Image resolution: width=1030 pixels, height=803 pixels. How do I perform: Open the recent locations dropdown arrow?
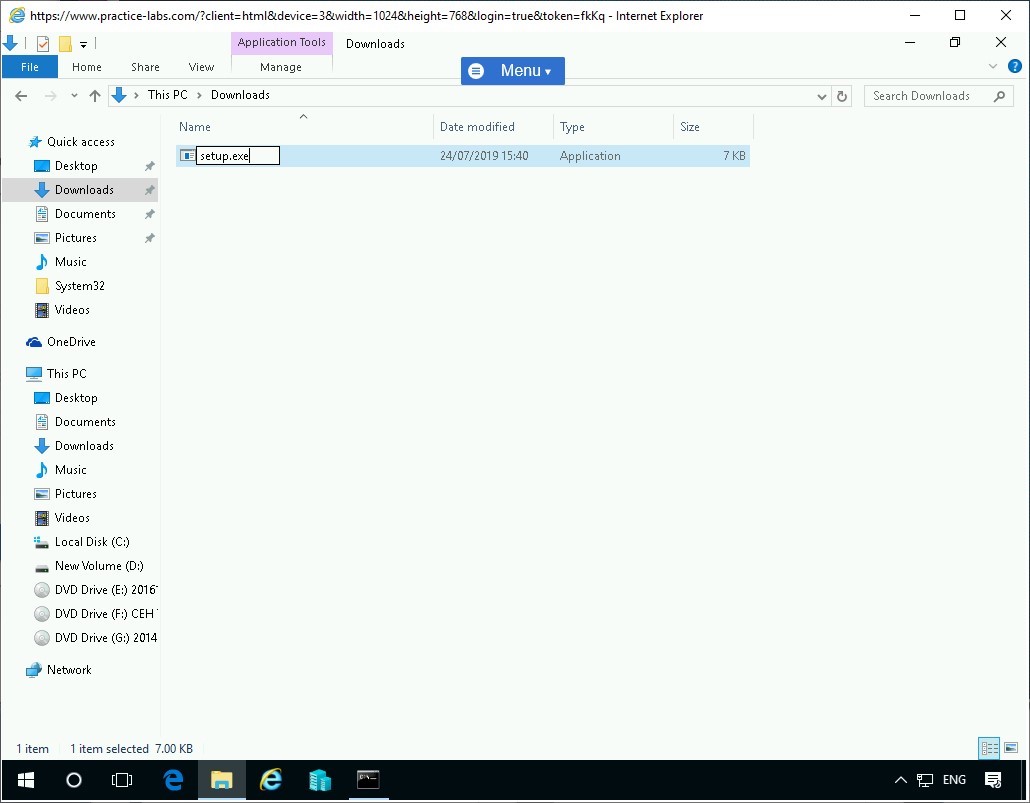[74, 96]
